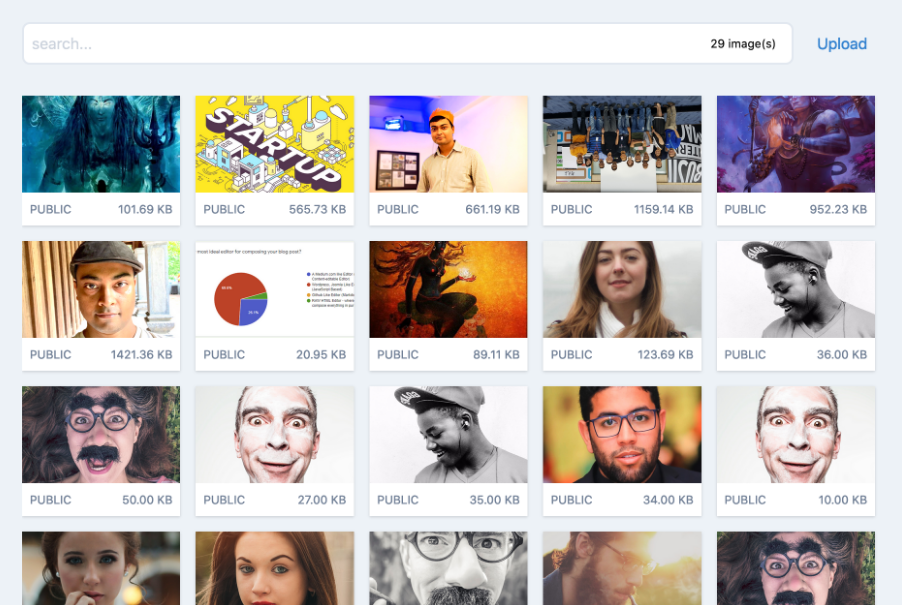Image resolution: width=902 pixels, height=605 pixels.
Task: Select the wide-eyed face image sized 10.00 KB
Action: coord(795,435)
